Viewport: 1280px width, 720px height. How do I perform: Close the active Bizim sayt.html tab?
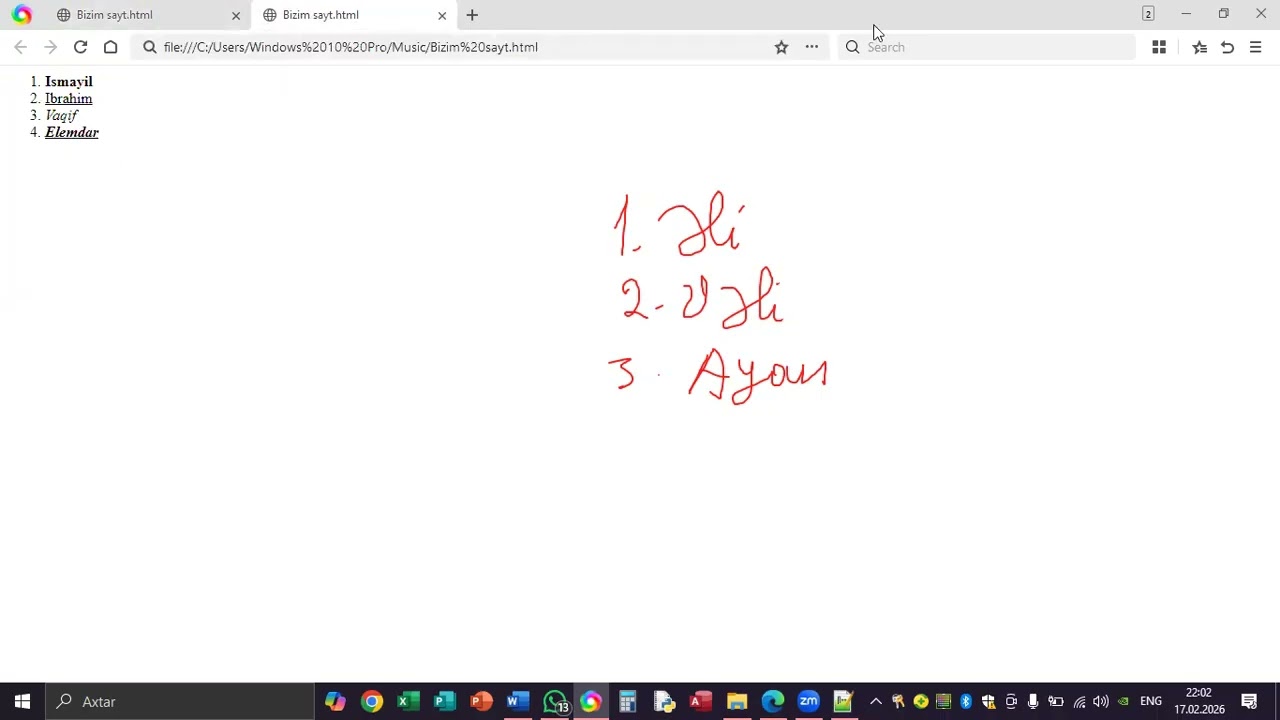pyautogui.click(x=442, y=15)
